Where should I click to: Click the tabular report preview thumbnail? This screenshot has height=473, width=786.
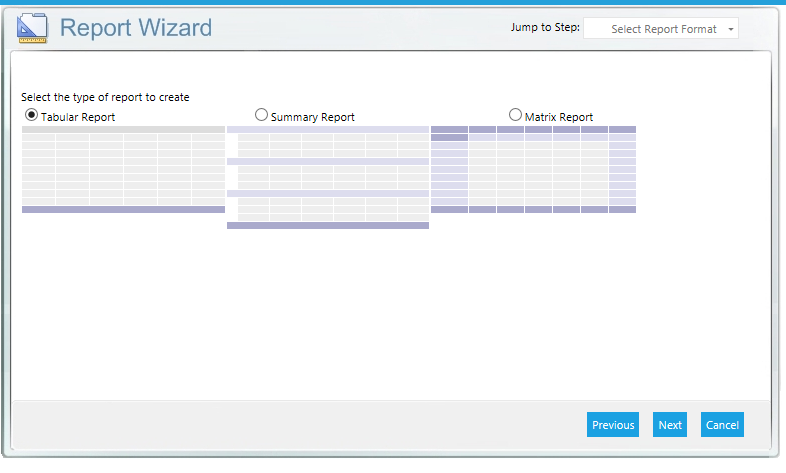tap(123, 170)
